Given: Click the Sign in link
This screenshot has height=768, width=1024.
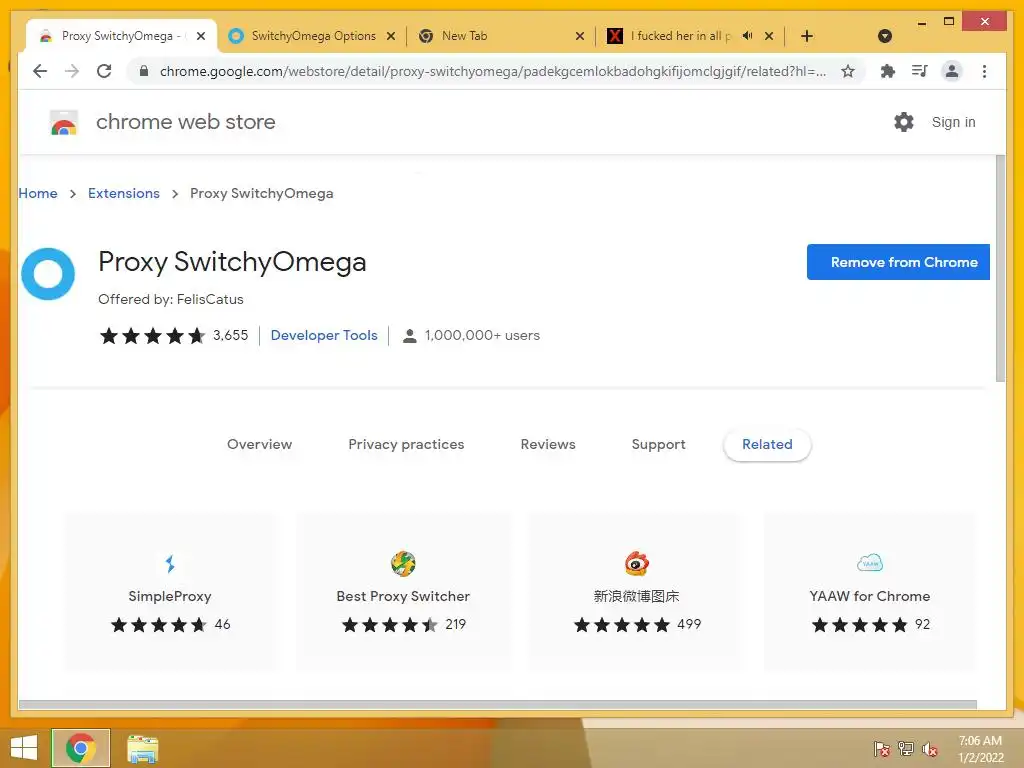Looking at the screenshot, I should pyautogui.click(x=953, y=122).
